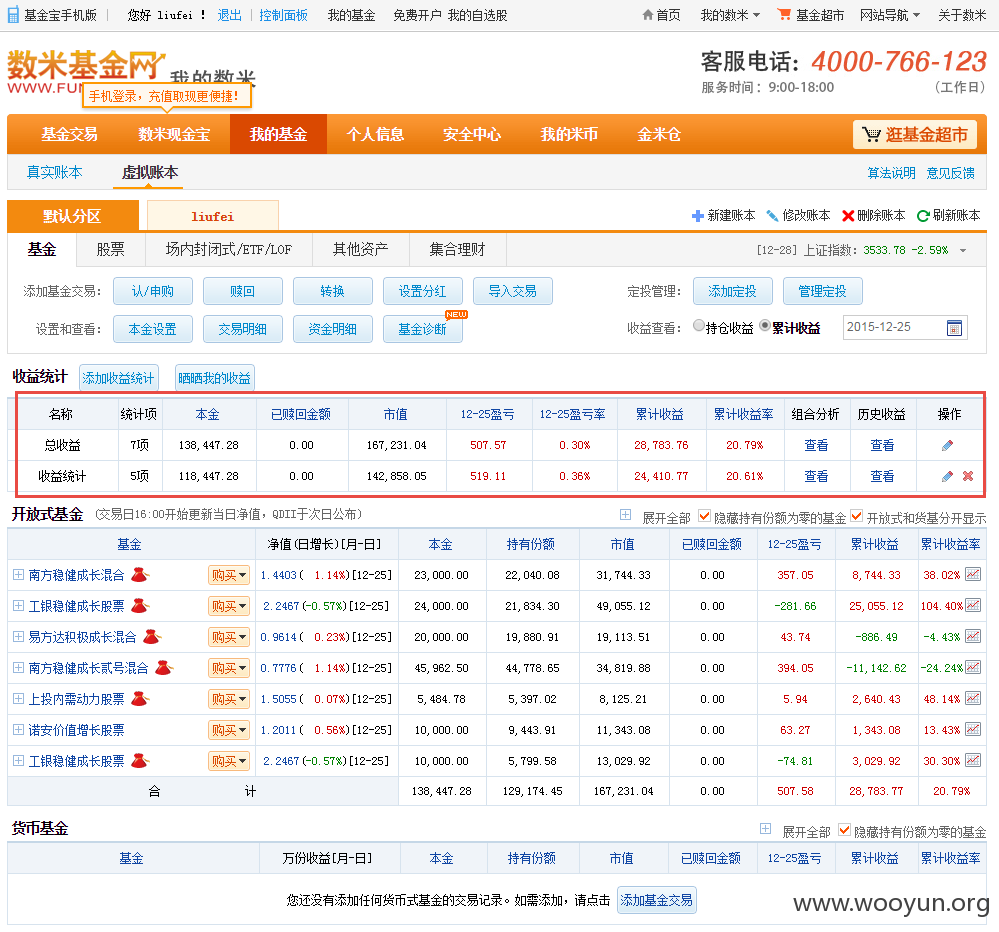Click the red money bag icon beside 南方稳健成长贰号混合
This screenshot has width=999, height=932.
coord(164,668)
